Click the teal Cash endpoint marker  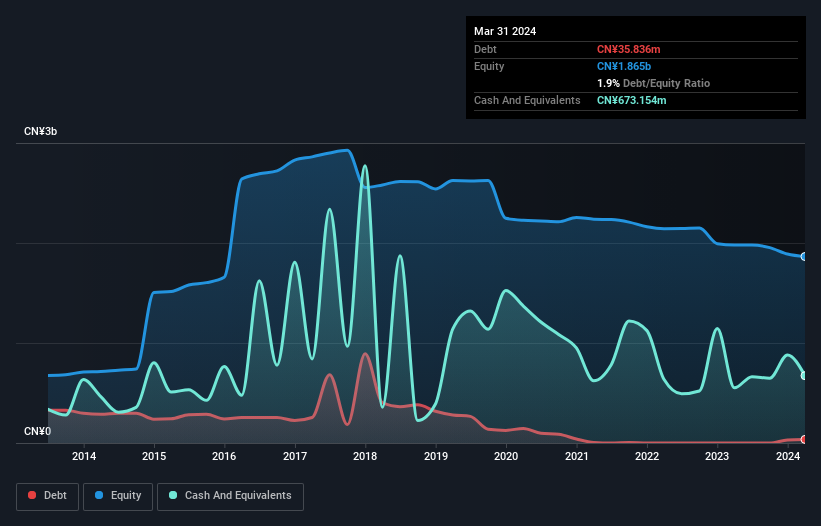tap(804, 375)
